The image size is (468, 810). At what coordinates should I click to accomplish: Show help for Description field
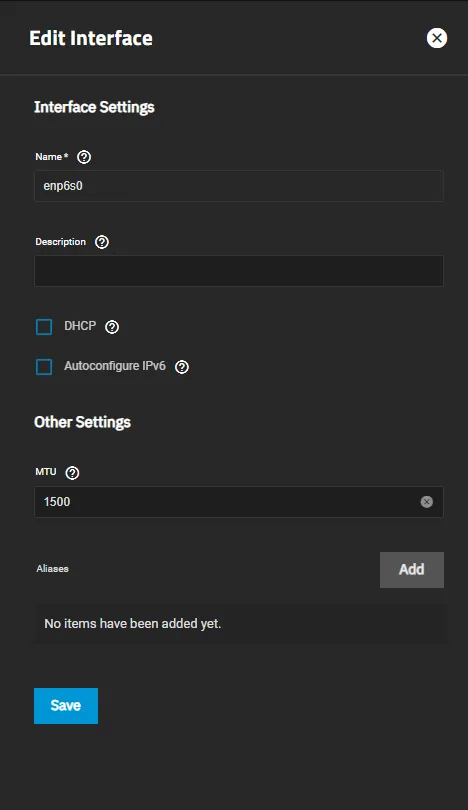pyautogui.click(x=102, y=242)
